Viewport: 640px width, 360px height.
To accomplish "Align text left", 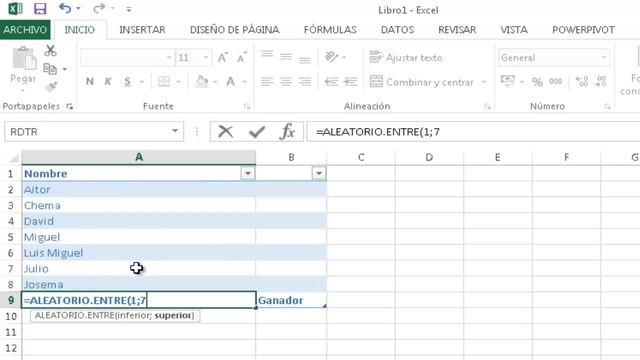I will [267, 82].
